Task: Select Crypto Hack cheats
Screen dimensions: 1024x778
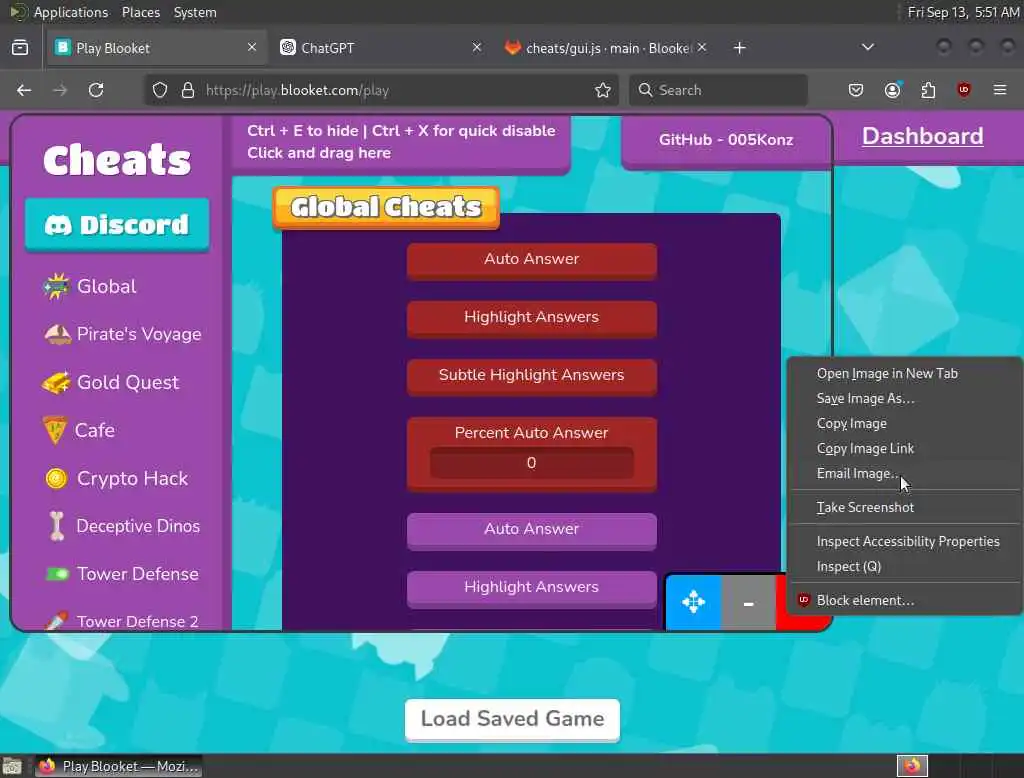Action: (116, 478)
